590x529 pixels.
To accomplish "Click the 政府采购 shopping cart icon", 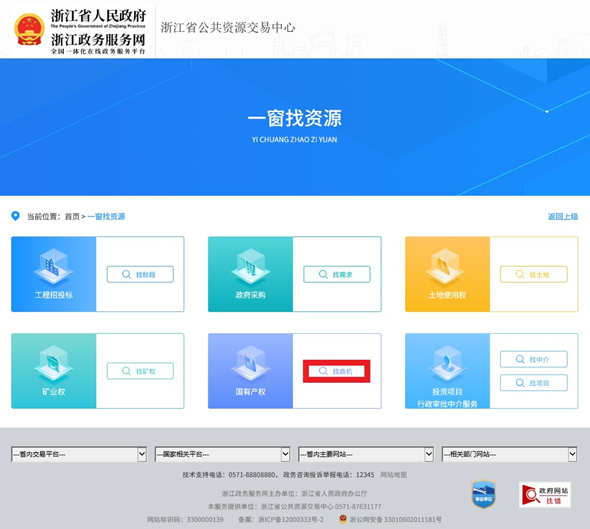I will point(250,266).
